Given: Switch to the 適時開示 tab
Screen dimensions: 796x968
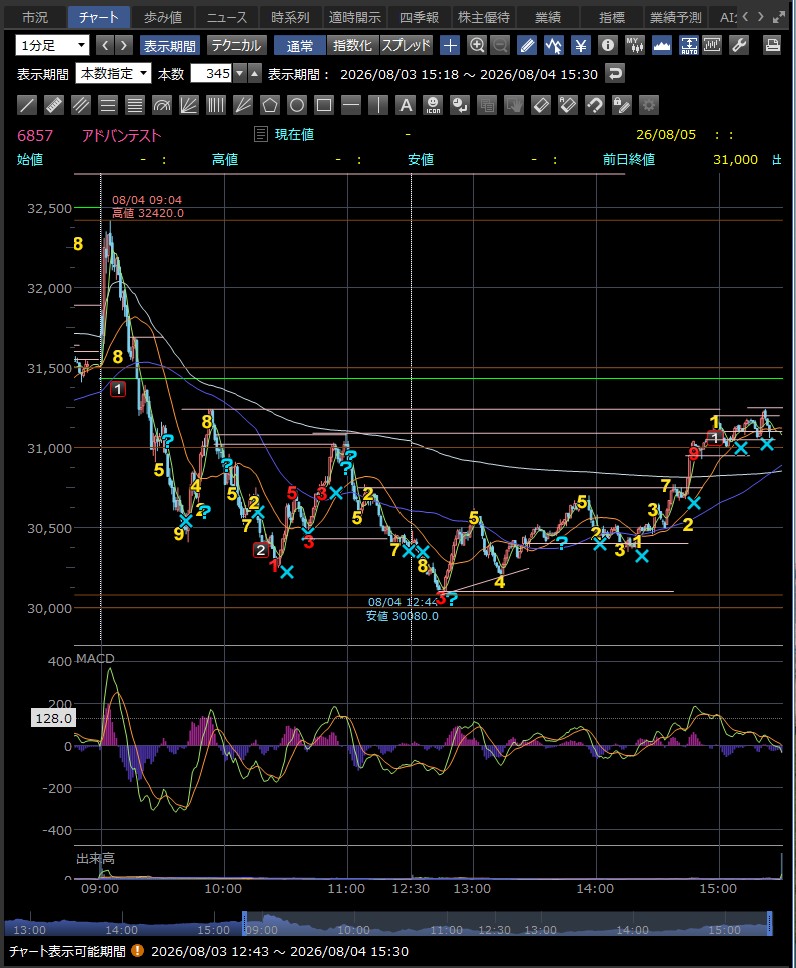Looking at the screenshot, I should coord(354,17).
